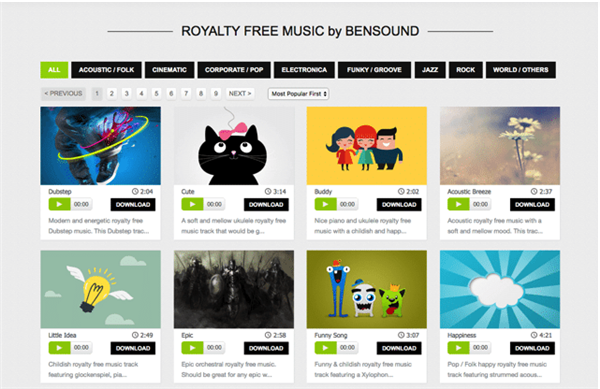Open the black cat Cute thumbnail
Image resolution: width=600 pixels, height=389 pixels.
click(x=234, y=146)
